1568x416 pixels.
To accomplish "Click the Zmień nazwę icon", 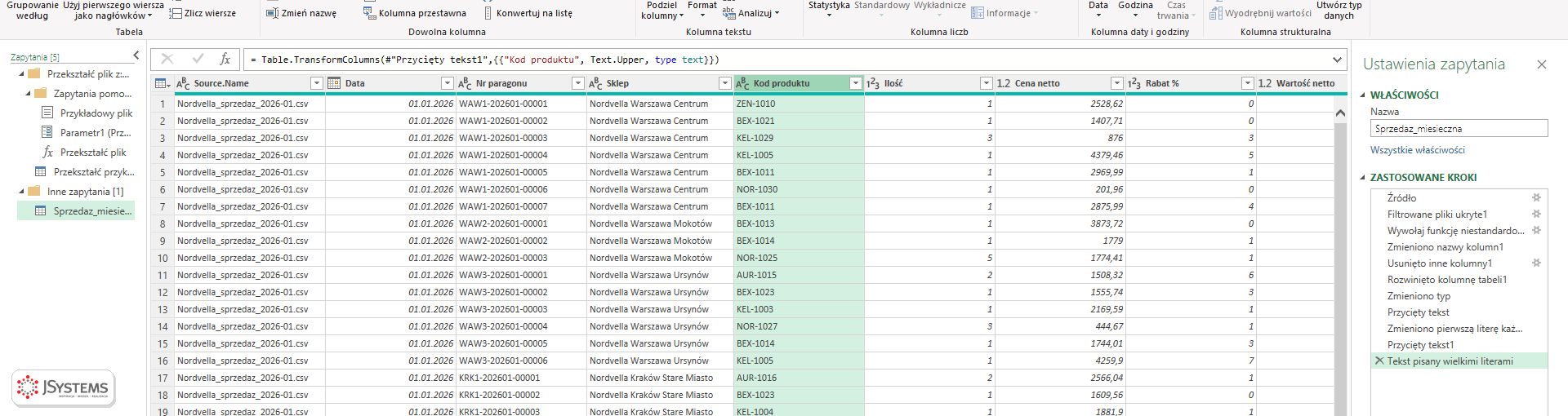I will pyautogui.click(x=273, y=13).
